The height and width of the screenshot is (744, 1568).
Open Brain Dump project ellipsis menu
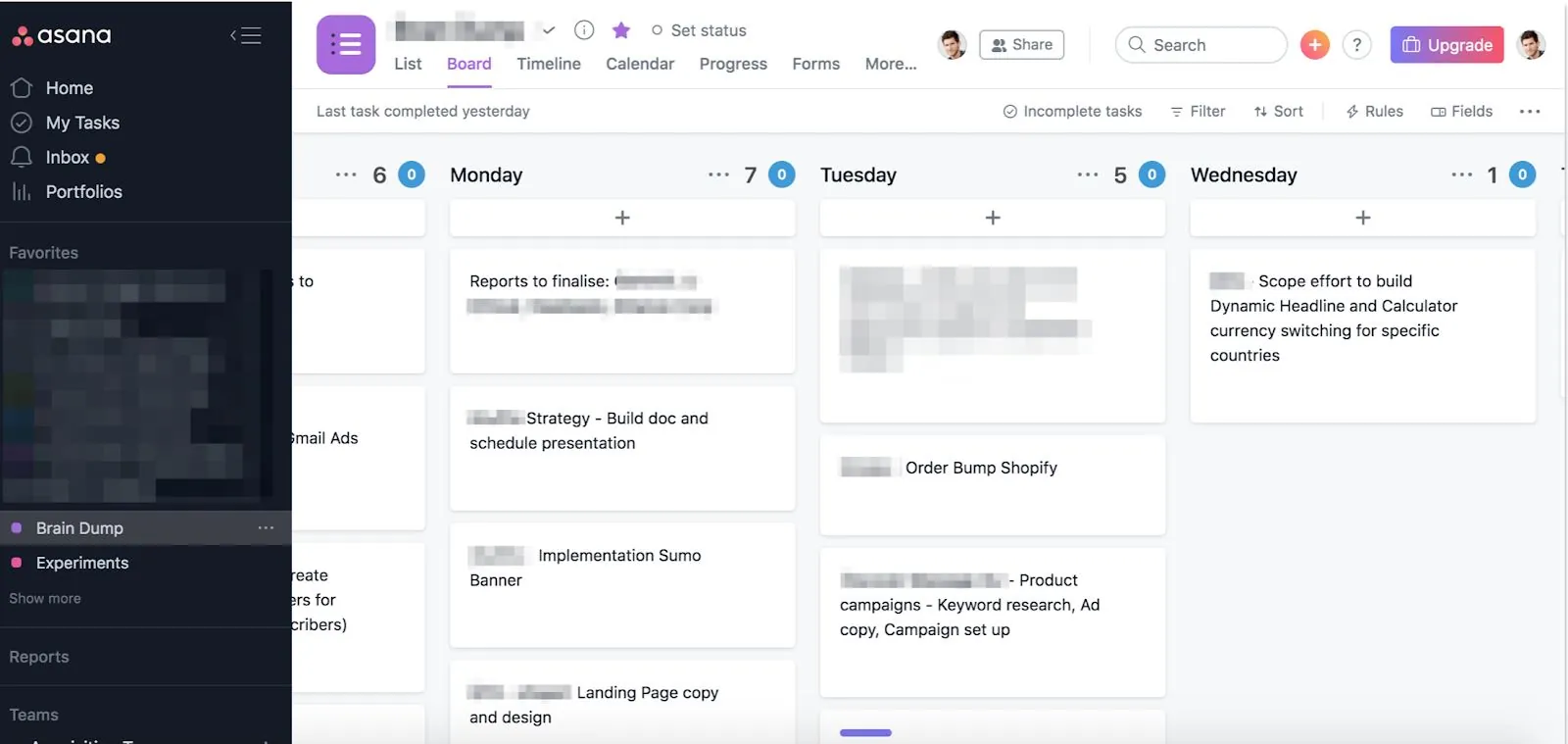coord(266,528)
